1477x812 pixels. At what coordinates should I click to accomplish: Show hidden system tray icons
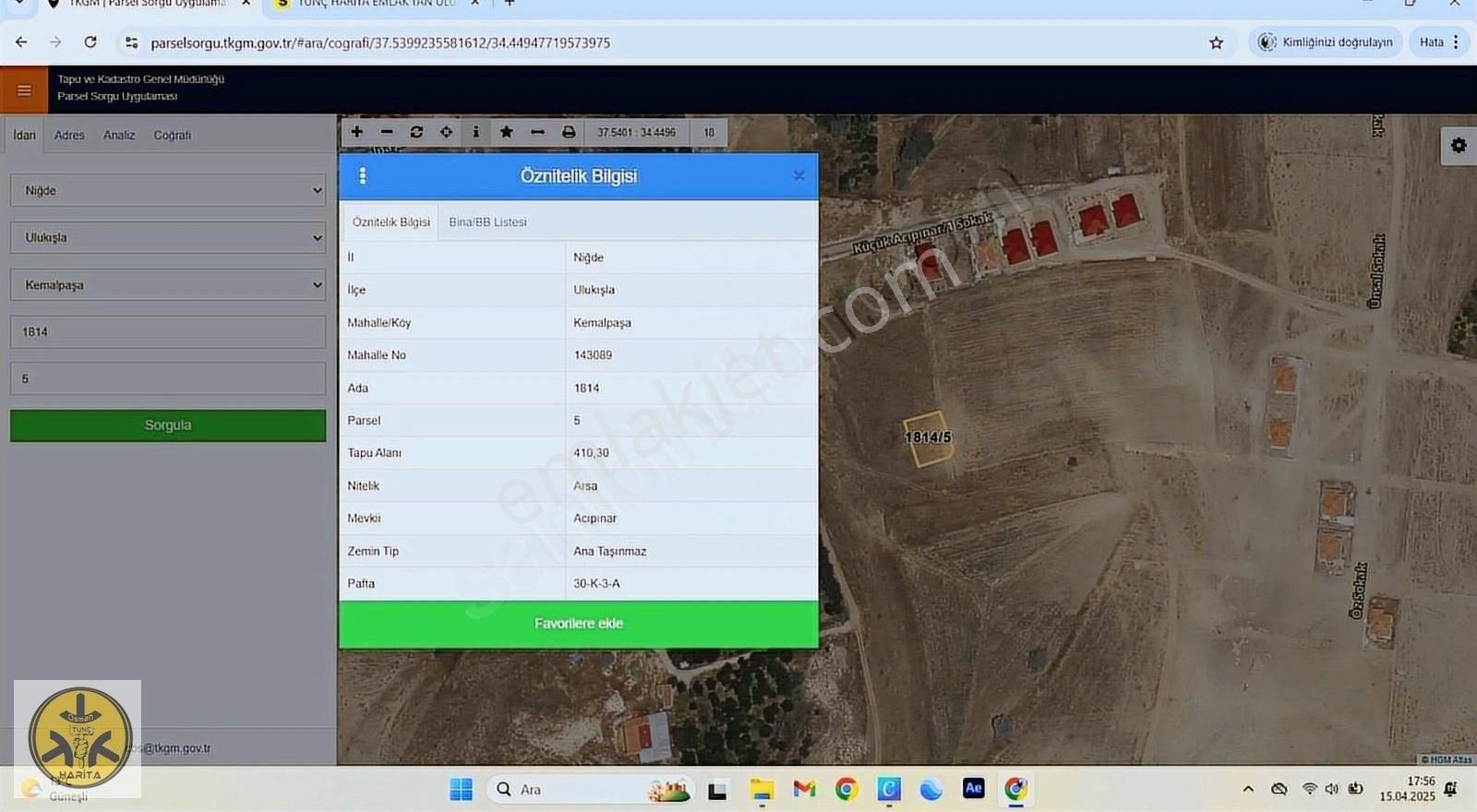click(x=1248, y=789)
